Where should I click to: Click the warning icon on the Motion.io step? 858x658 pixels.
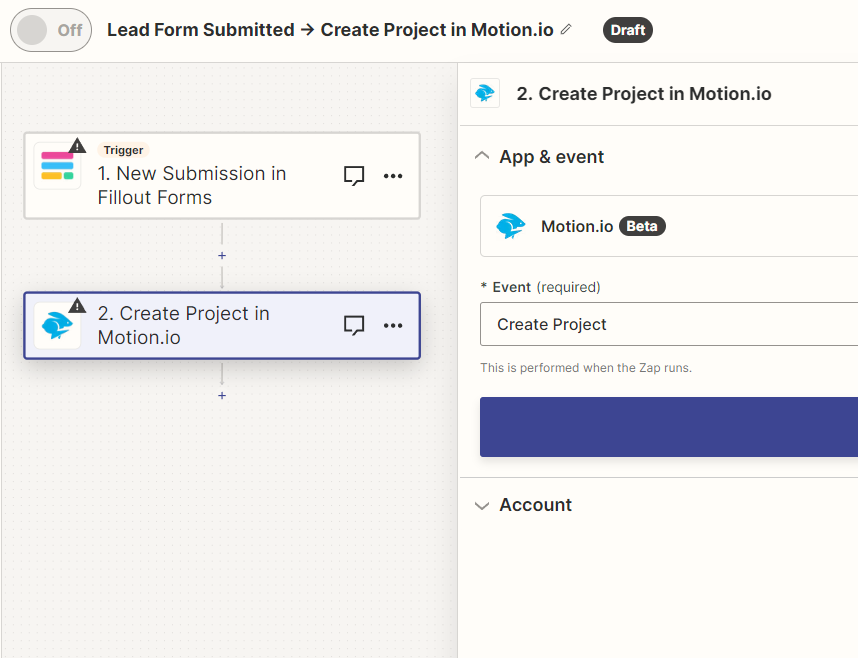click(78, 306)
